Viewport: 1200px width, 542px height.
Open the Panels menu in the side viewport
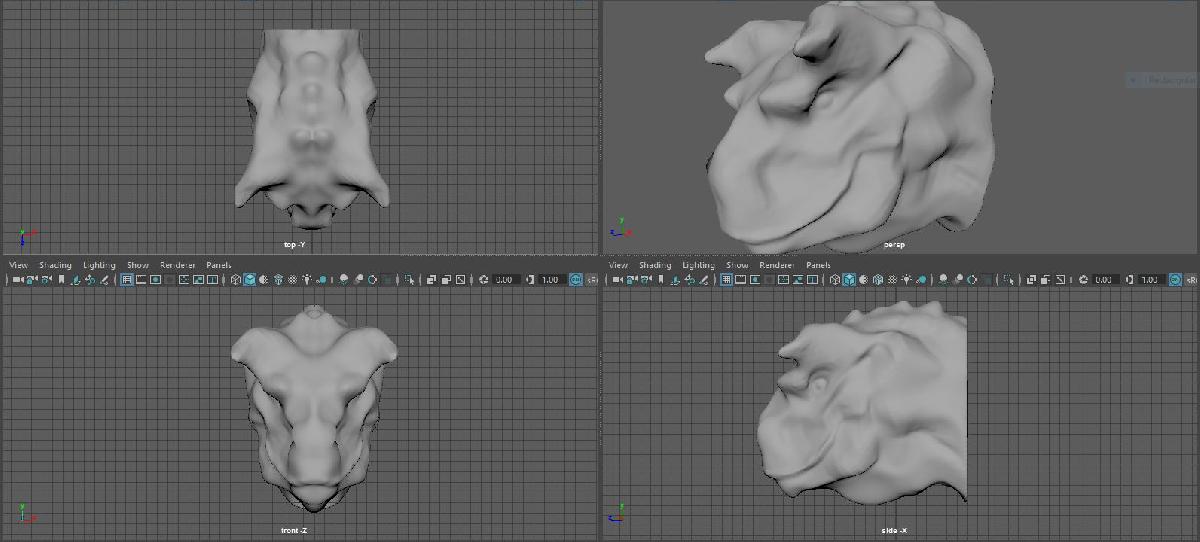coord(818,265)
